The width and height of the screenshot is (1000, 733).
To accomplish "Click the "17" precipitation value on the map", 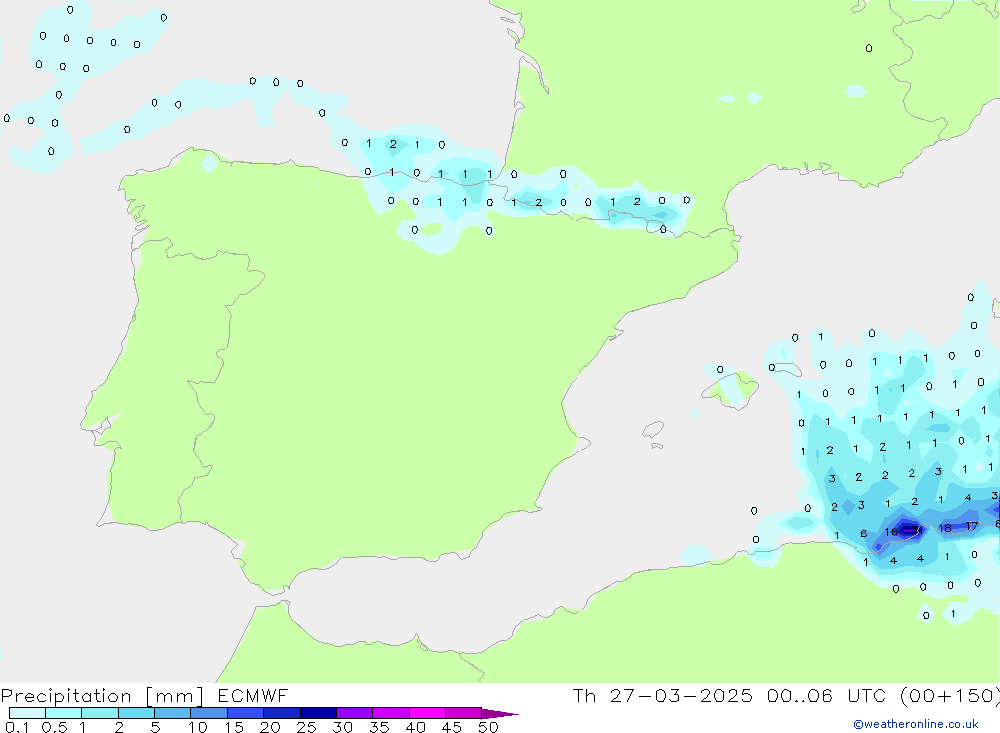I will pos(971,526).
